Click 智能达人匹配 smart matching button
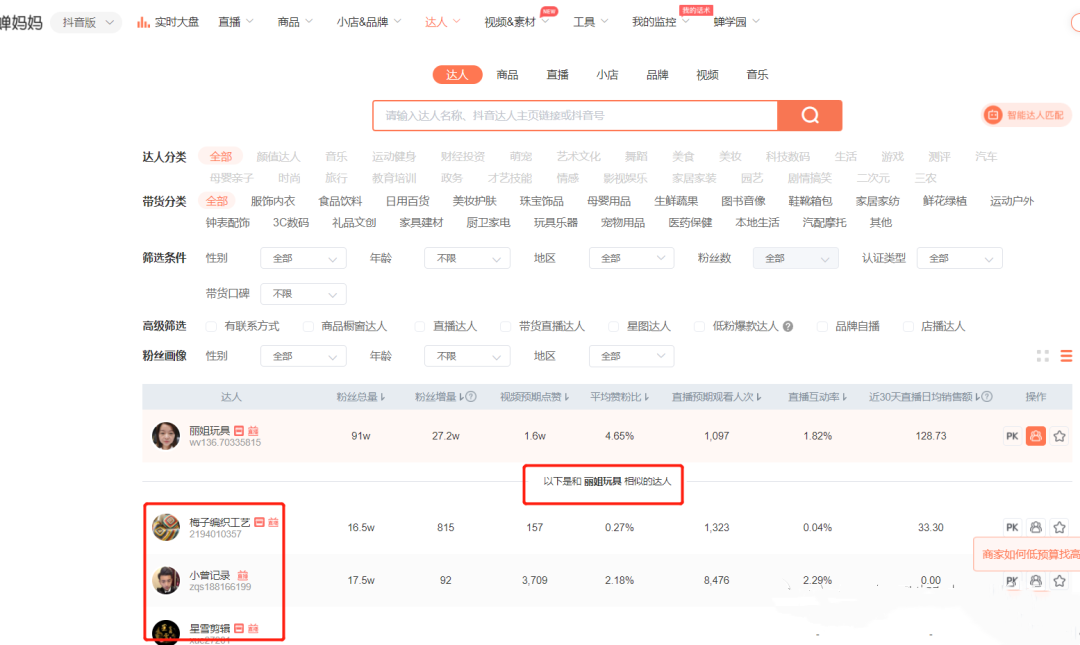This screenshot has width=1080, height=645. pos(1026,115)
